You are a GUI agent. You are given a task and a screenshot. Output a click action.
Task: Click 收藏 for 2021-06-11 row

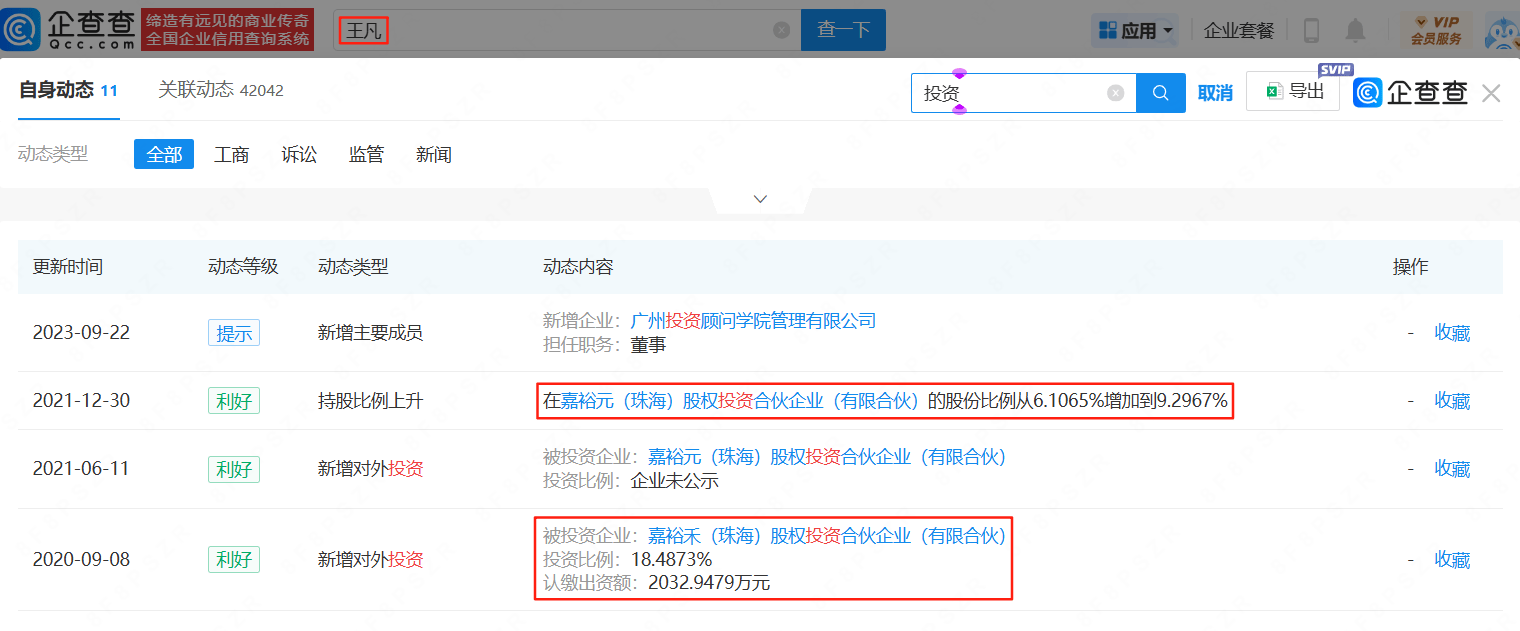click(1452, 469)
